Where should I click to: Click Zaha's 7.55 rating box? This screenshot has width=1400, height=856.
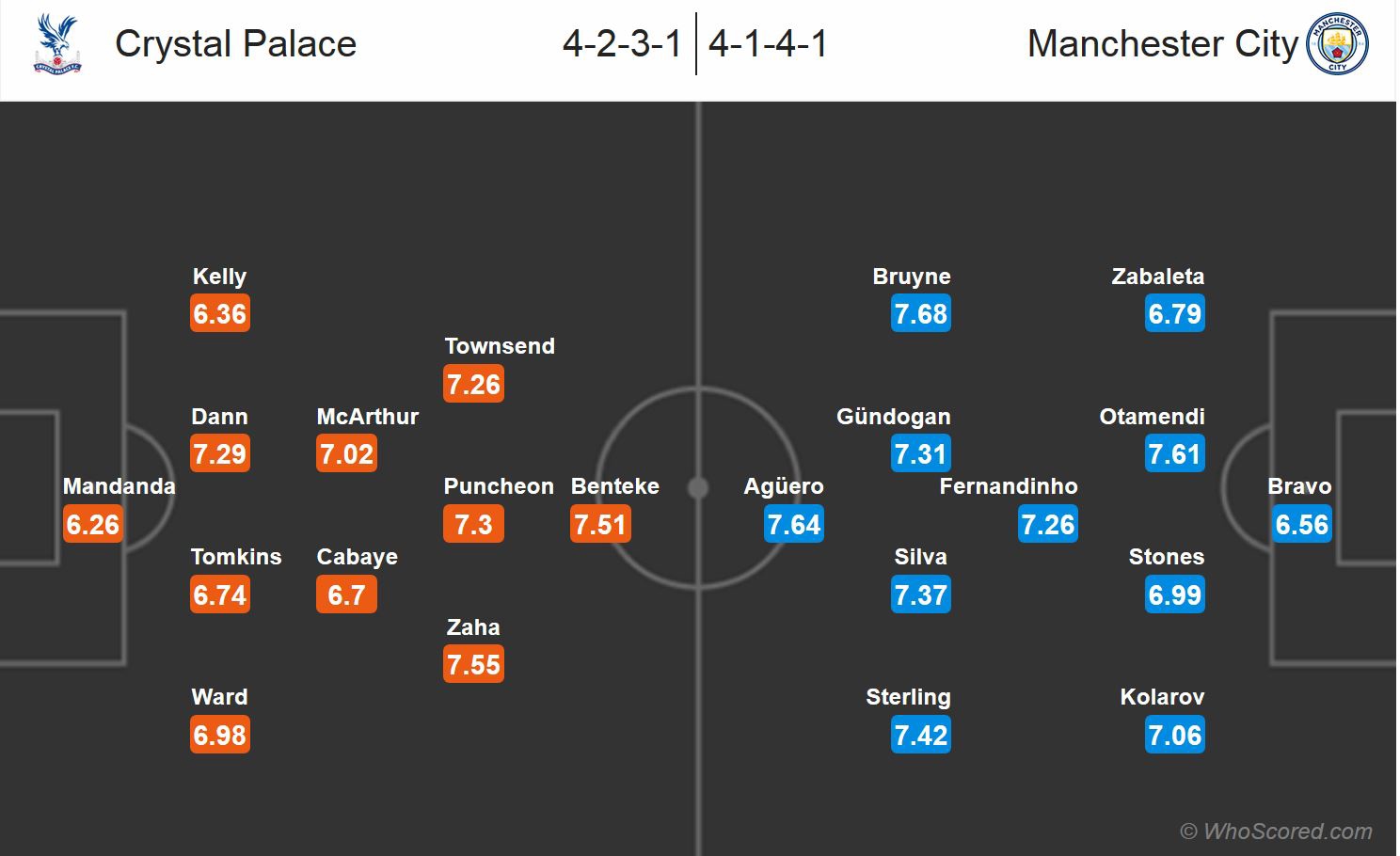tap(473, 664)
